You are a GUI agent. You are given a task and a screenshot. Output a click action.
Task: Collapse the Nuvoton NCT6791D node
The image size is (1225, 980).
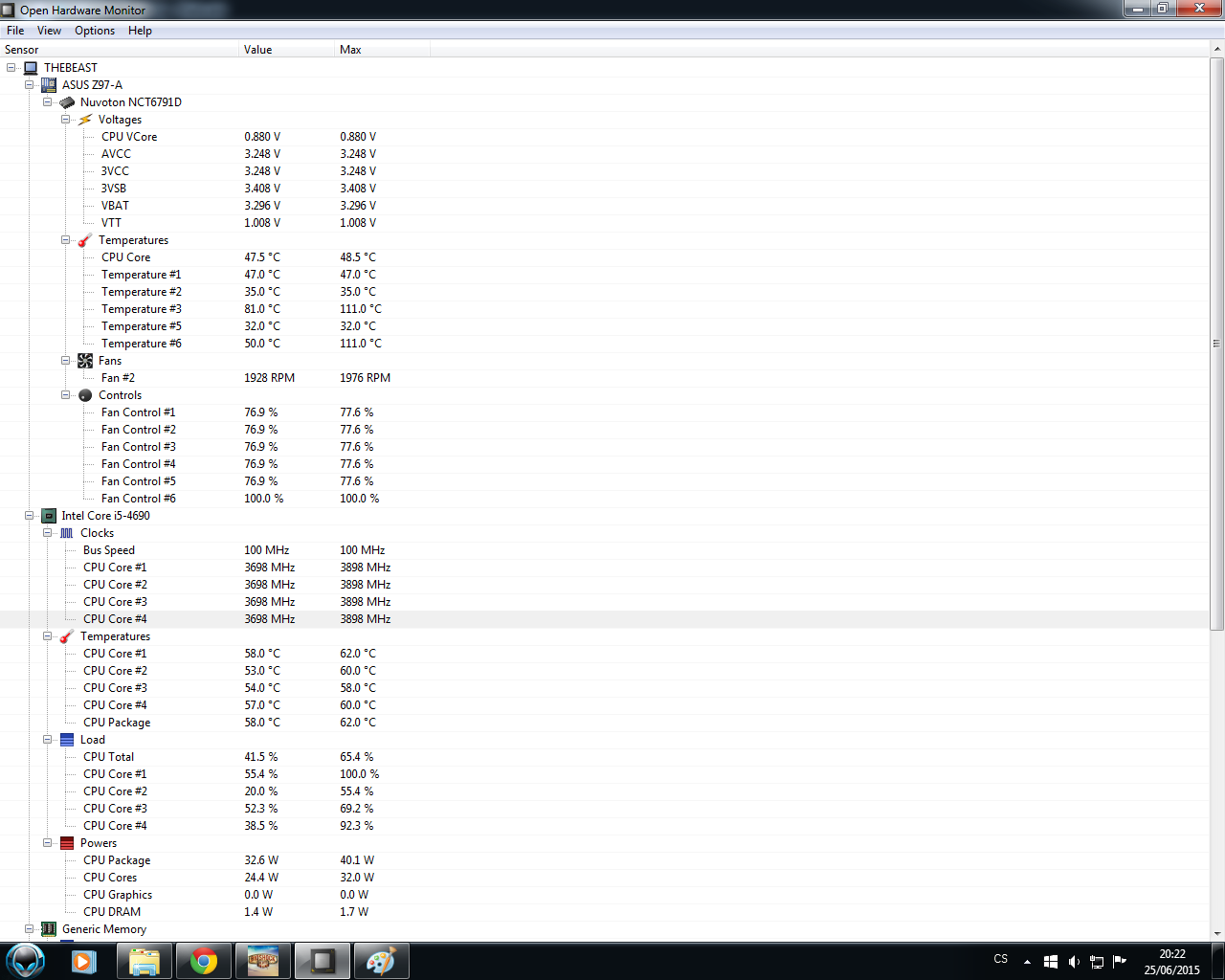(48, 102)
